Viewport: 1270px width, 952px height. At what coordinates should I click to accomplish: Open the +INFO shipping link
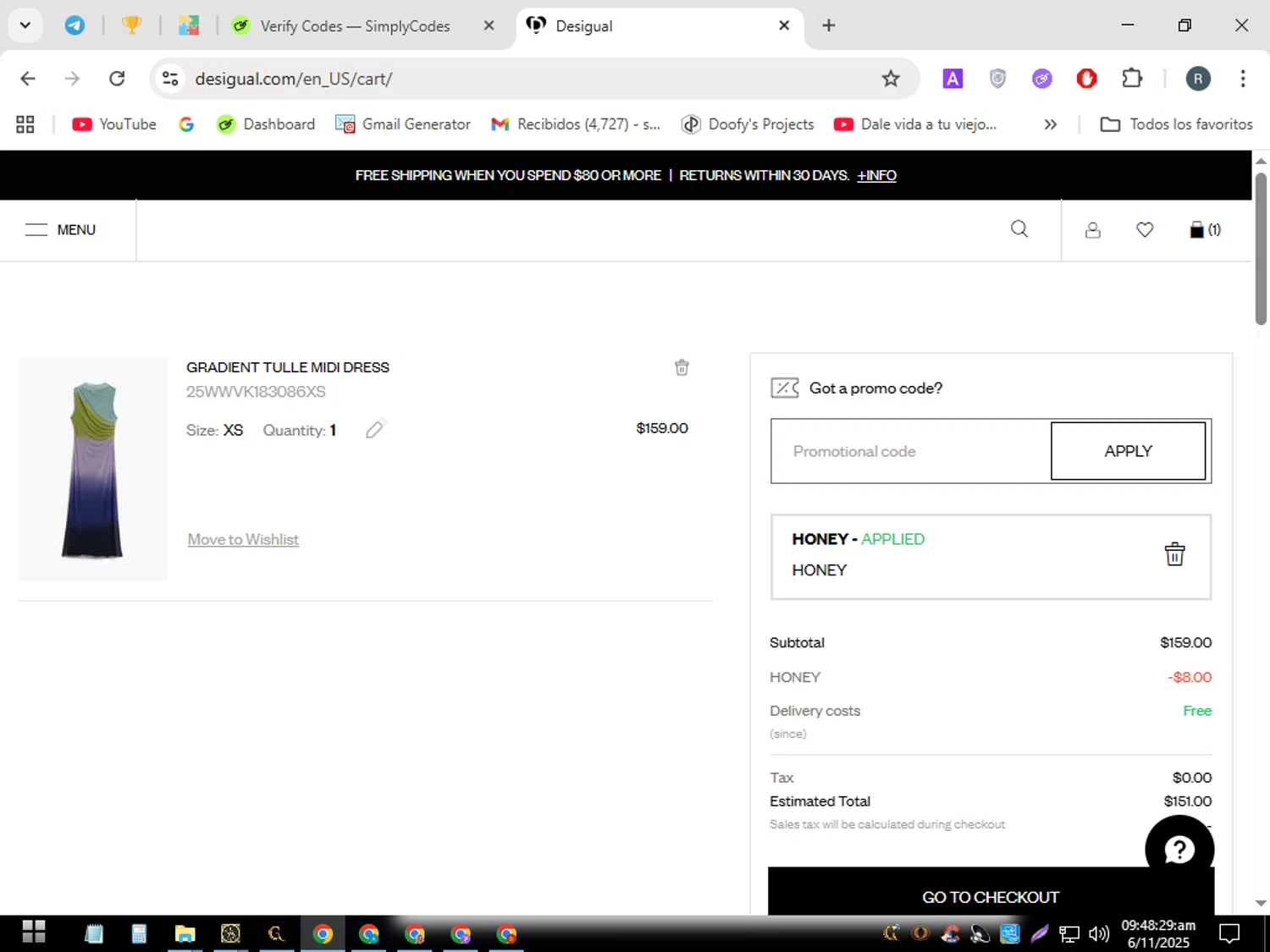click(x=876, y=175)
